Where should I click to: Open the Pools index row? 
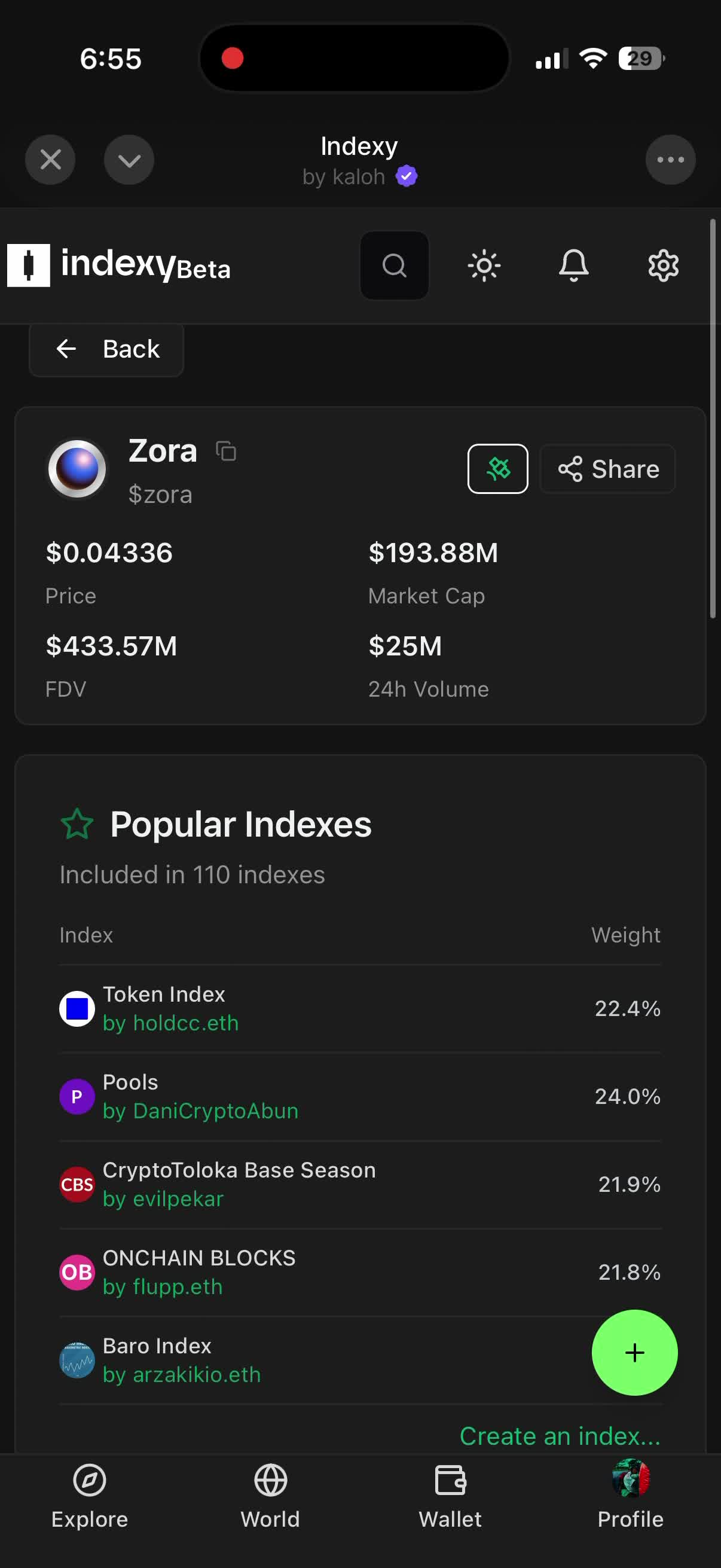coord(200,1096)
